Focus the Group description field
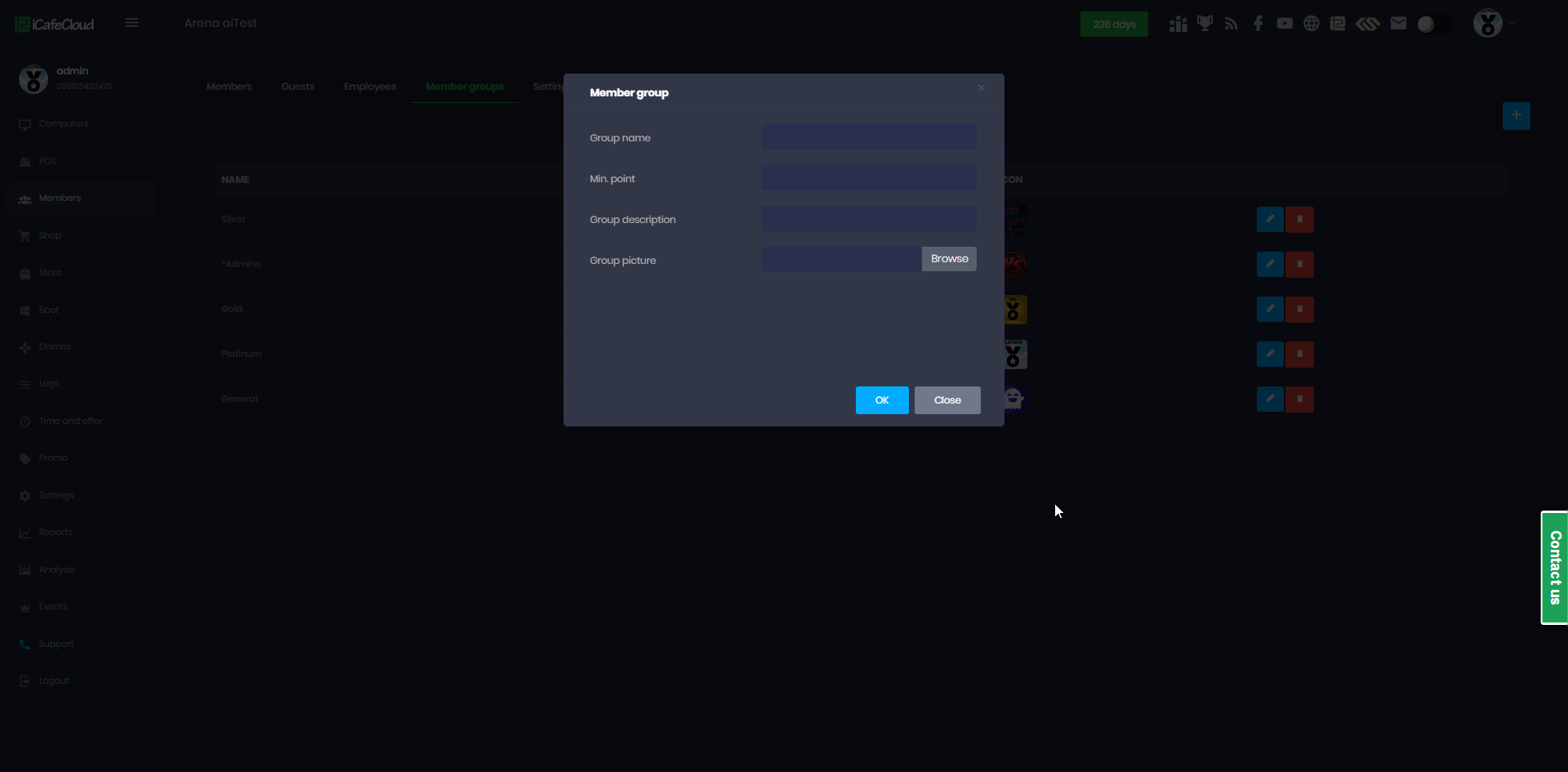 [x=869, y=218]
